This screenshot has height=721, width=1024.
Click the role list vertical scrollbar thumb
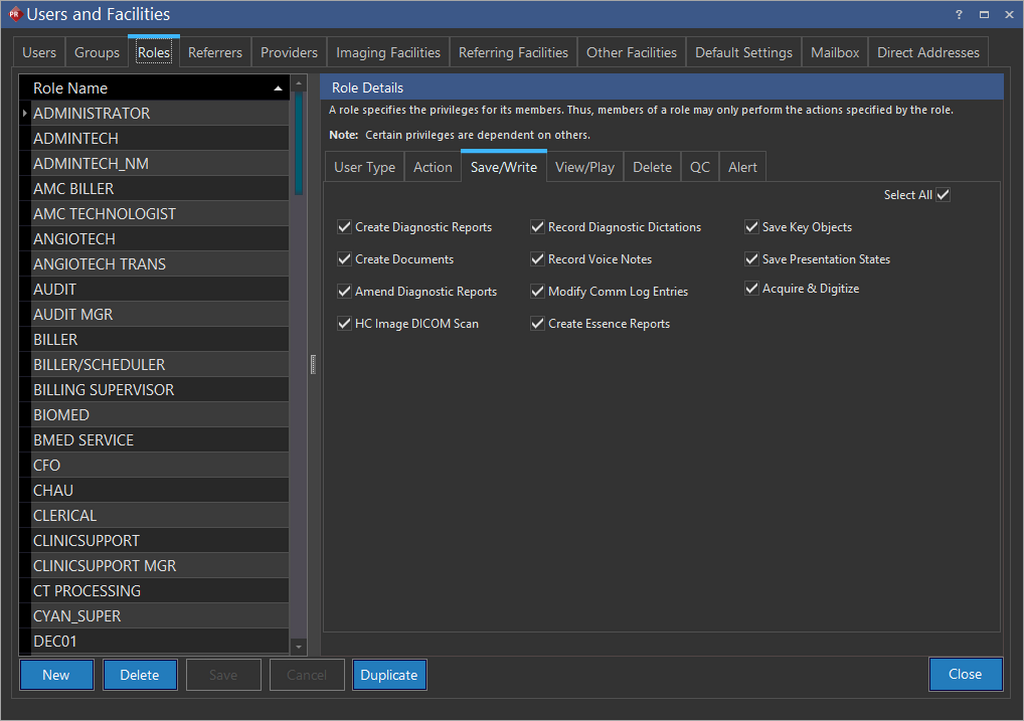[298, 142]
